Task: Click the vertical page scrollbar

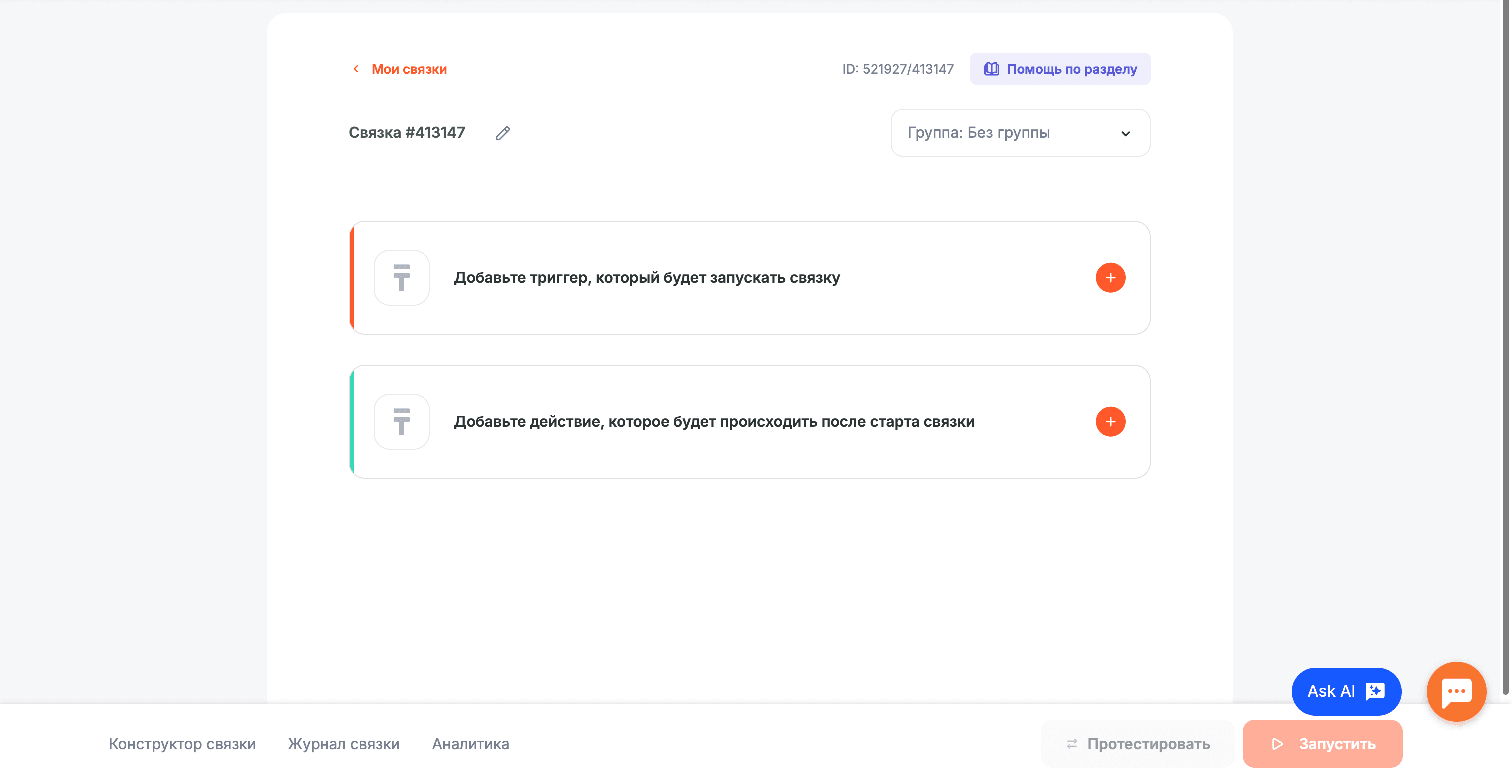Action: [x=1506, y=352]
